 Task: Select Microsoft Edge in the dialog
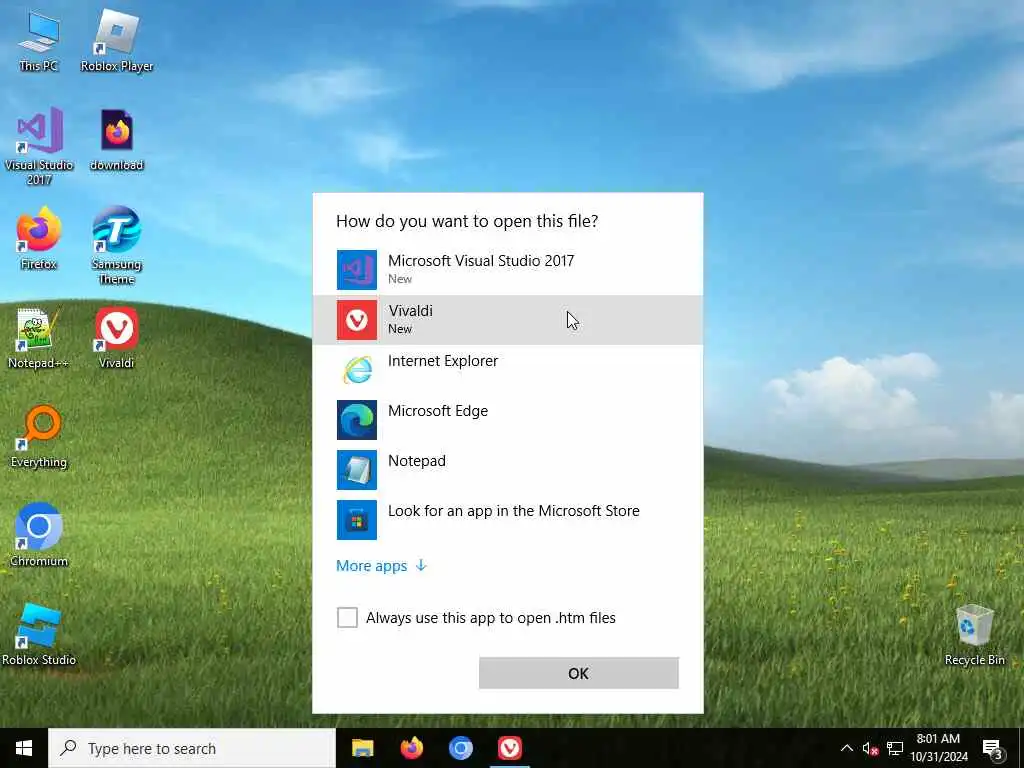pyautogui.click(x=507, y=419)
